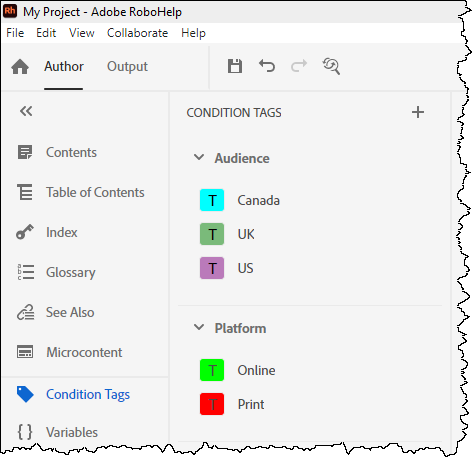Image resolution: width=474 pixels, height=458 pixels.
Task: Add a new condition tag with plus
Action: pos(418,112)
